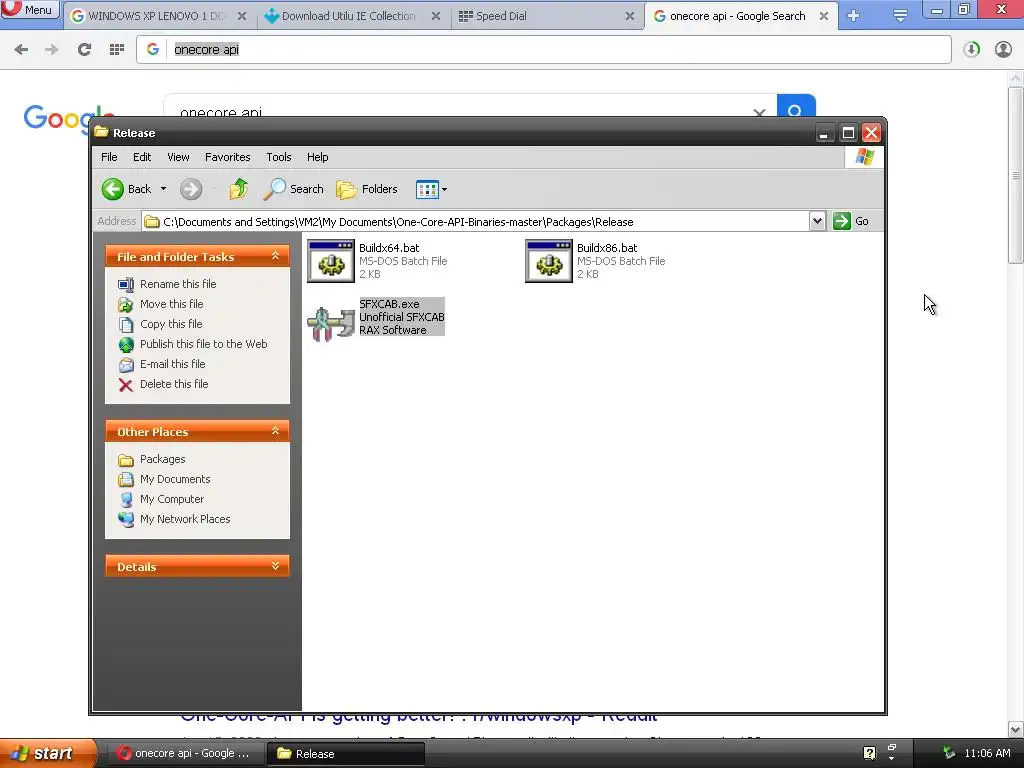Screen dimensions: 1024x768
Task: Open the View menu
Action: pos(178,157)
